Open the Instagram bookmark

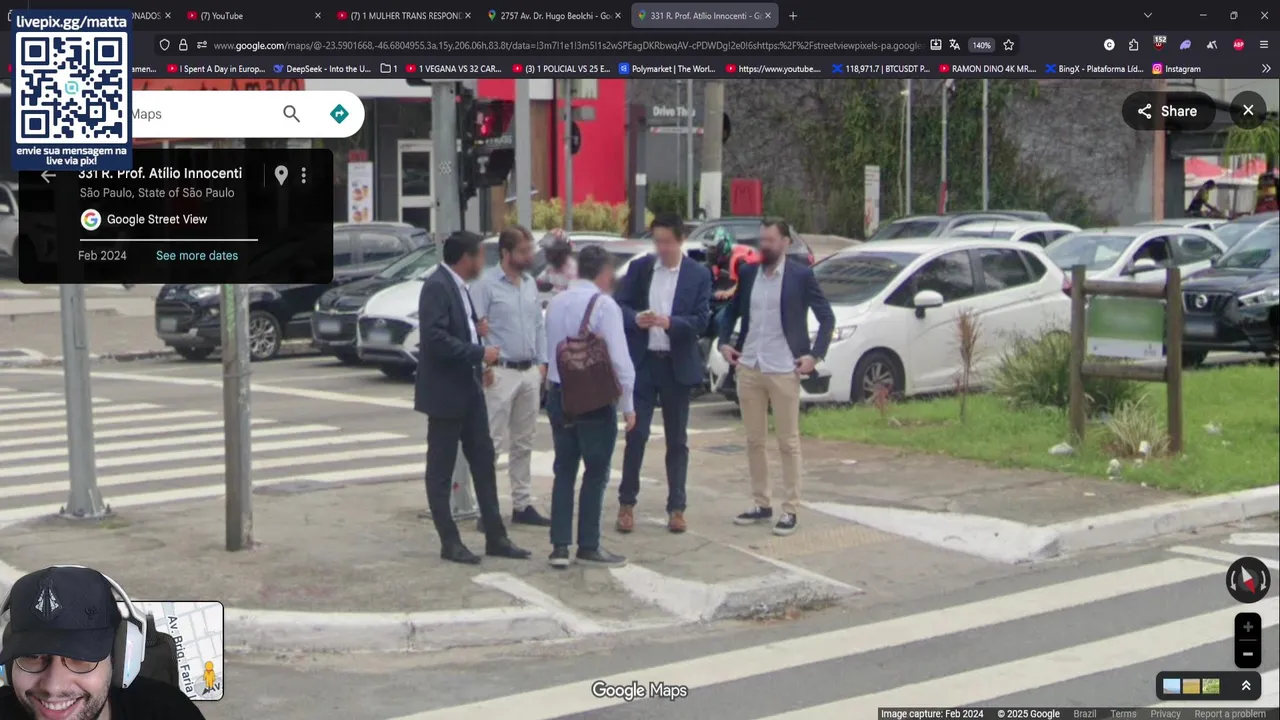click(1176, 69)
